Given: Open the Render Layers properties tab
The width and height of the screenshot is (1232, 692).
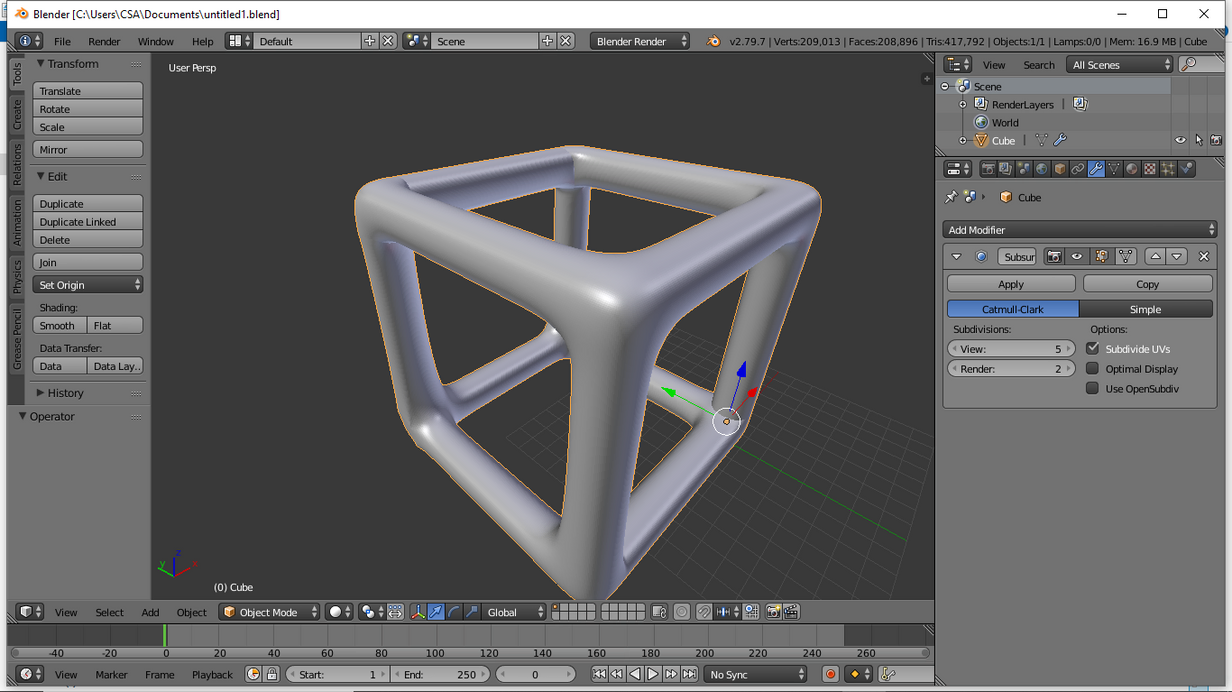Looking at the screenshot, I should [x=1005, y=169].
